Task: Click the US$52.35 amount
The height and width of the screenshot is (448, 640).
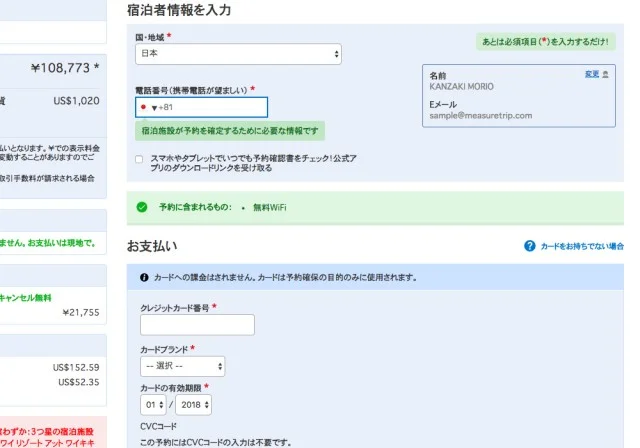Action: point(79,382)
